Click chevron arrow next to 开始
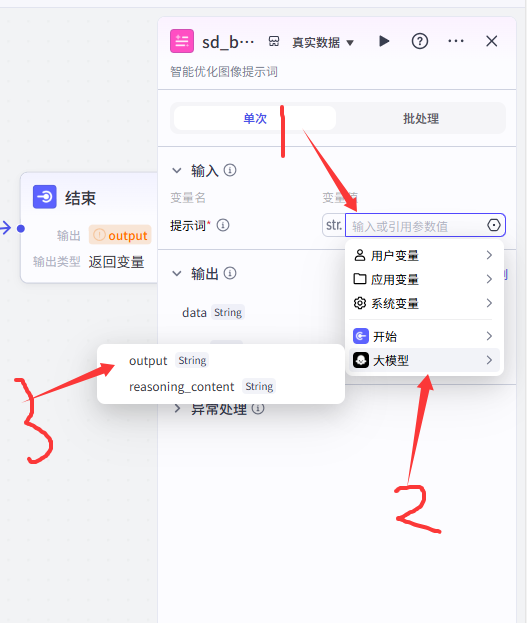Viewport: 527px width, 623px height. (489, 336)
